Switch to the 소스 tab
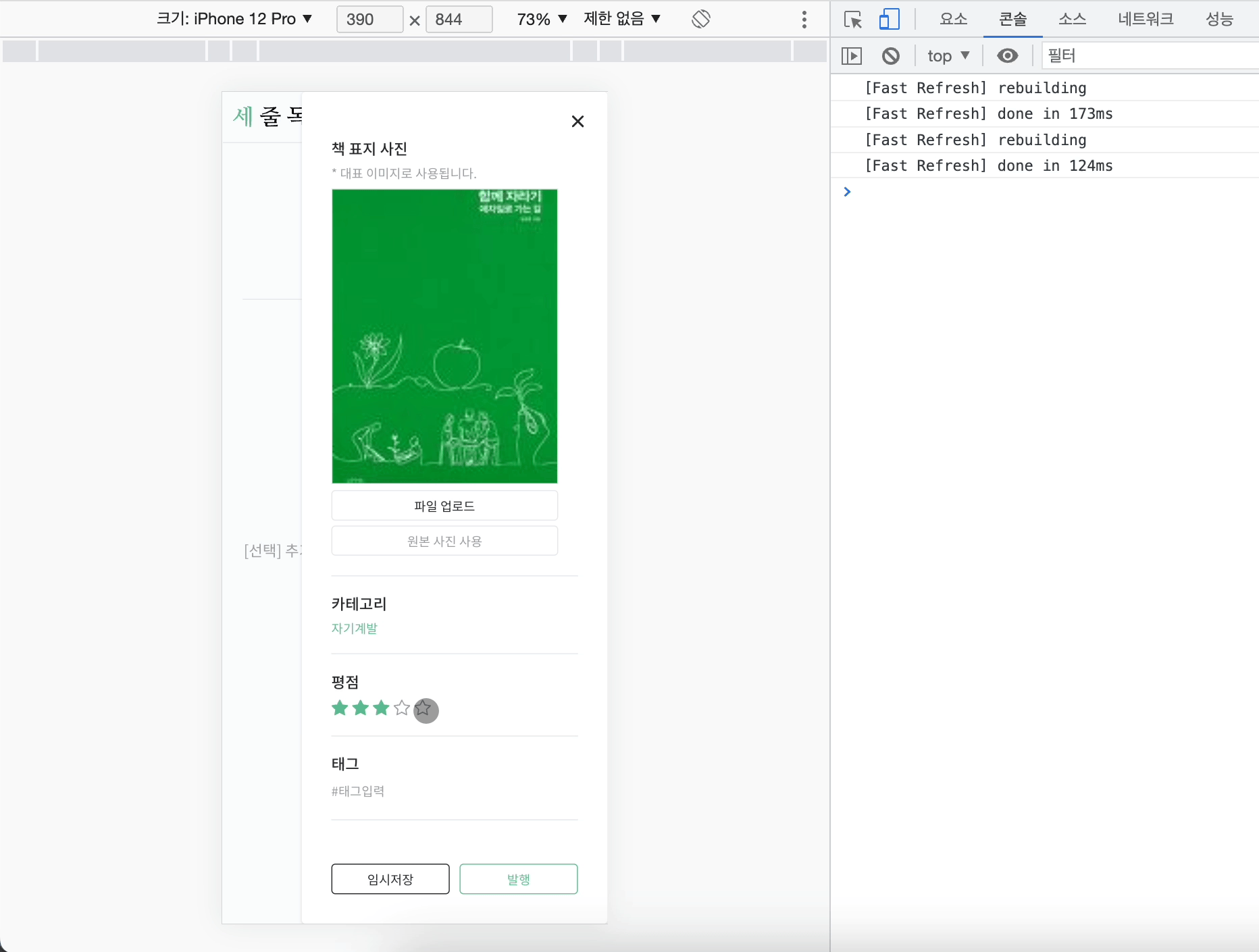Viewport: 1259px width, 952px height. [x=1072, y=19]
